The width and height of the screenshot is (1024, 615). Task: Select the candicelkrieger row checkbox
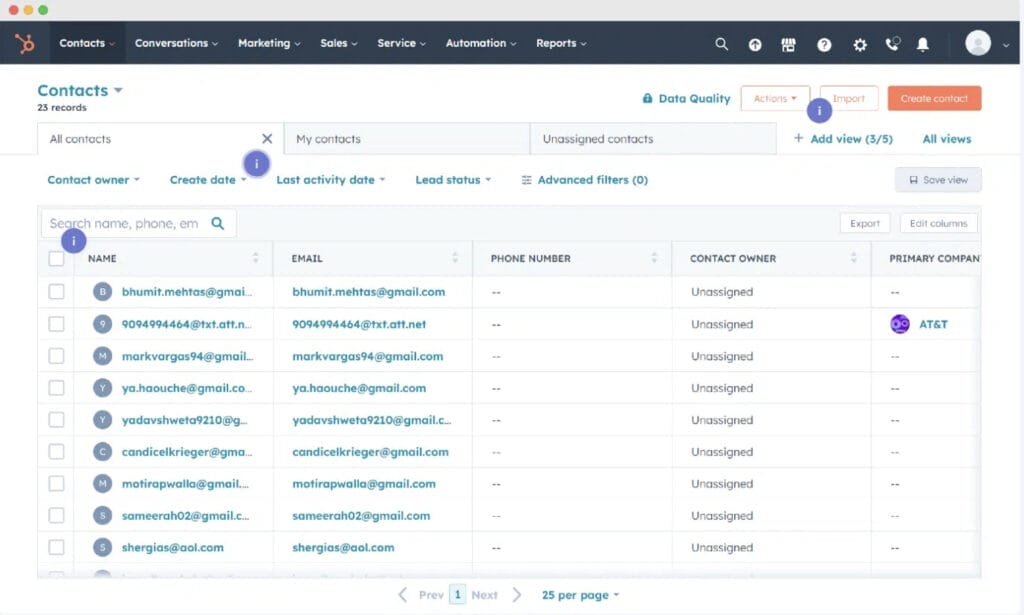pyautogui.click(x=56, y=452)
